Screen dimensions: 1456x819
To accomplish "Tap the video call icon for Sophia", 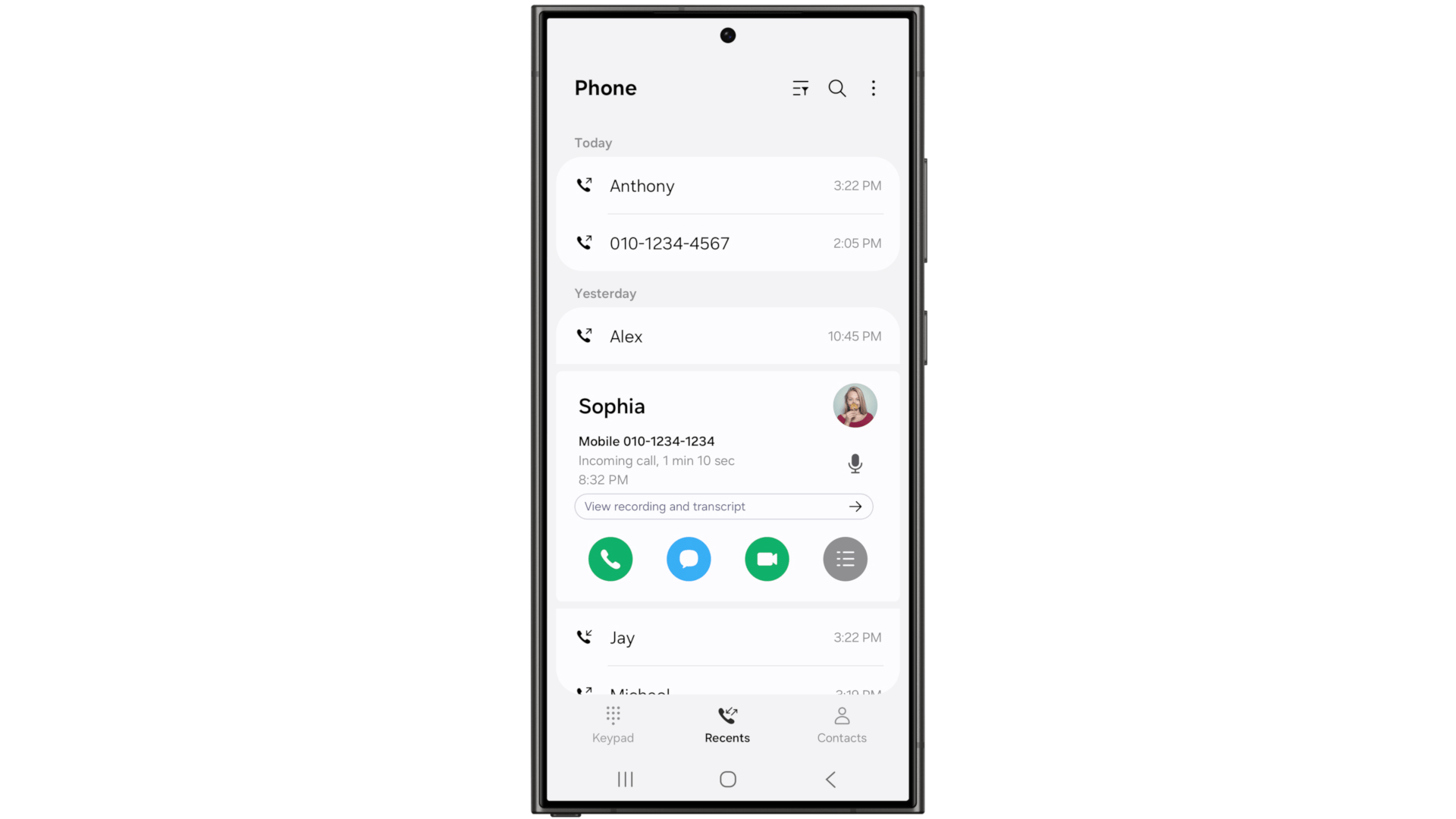I will point(766,559).
